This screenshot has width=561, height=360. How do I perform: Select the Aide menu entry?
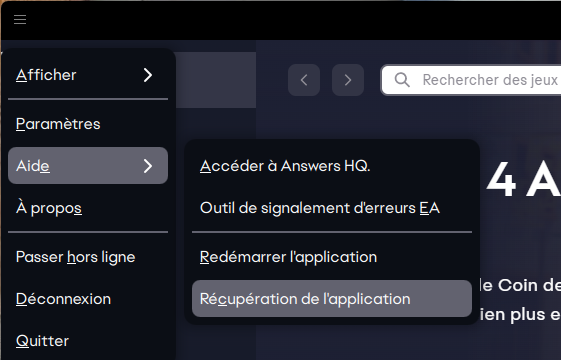88,165
